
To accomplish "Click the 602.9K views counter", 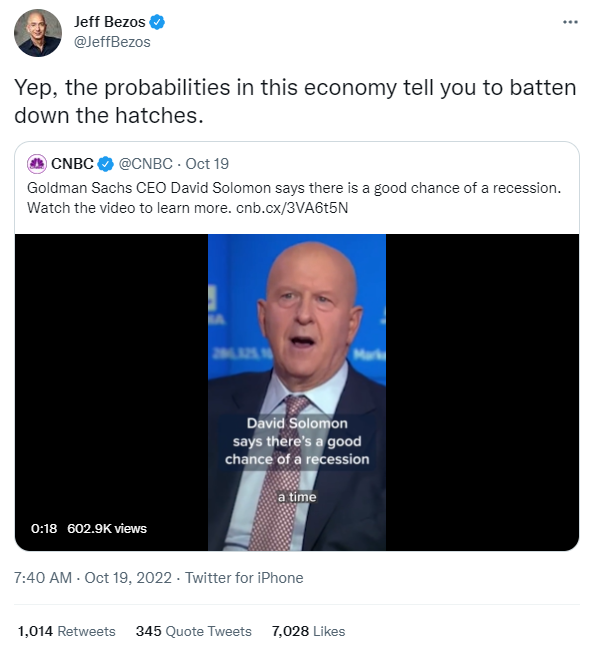I will tap(107, 529).
